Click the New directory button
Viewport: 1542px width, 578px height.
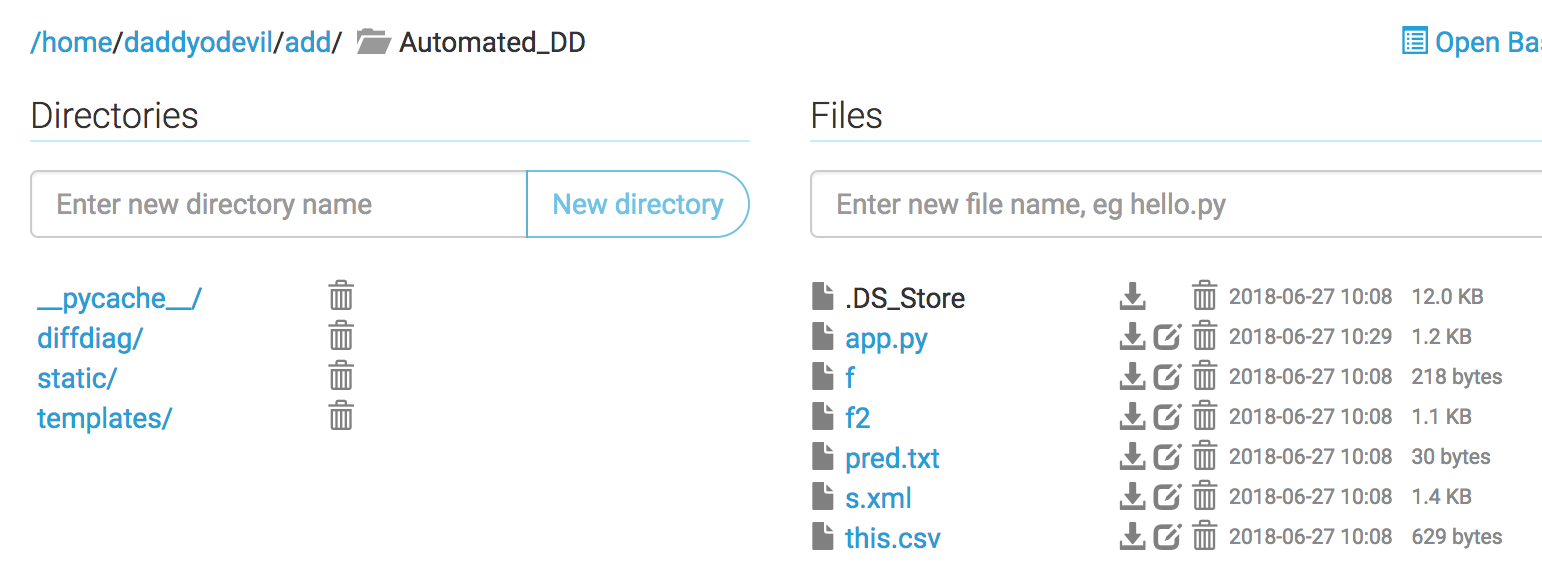[638, 204]
